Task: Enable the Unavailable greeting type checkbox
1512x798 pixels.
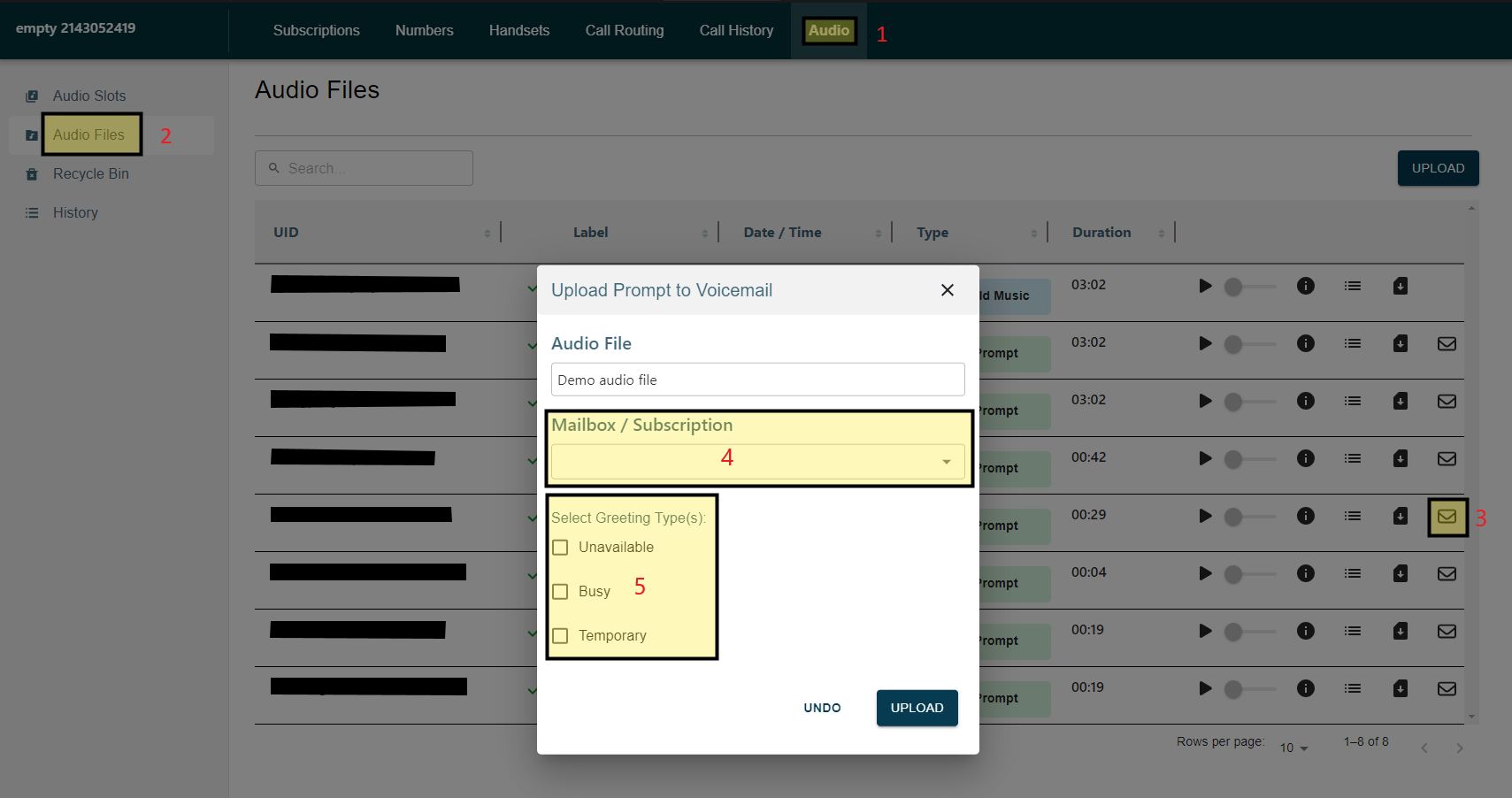Action: click(x=560, y=548)
